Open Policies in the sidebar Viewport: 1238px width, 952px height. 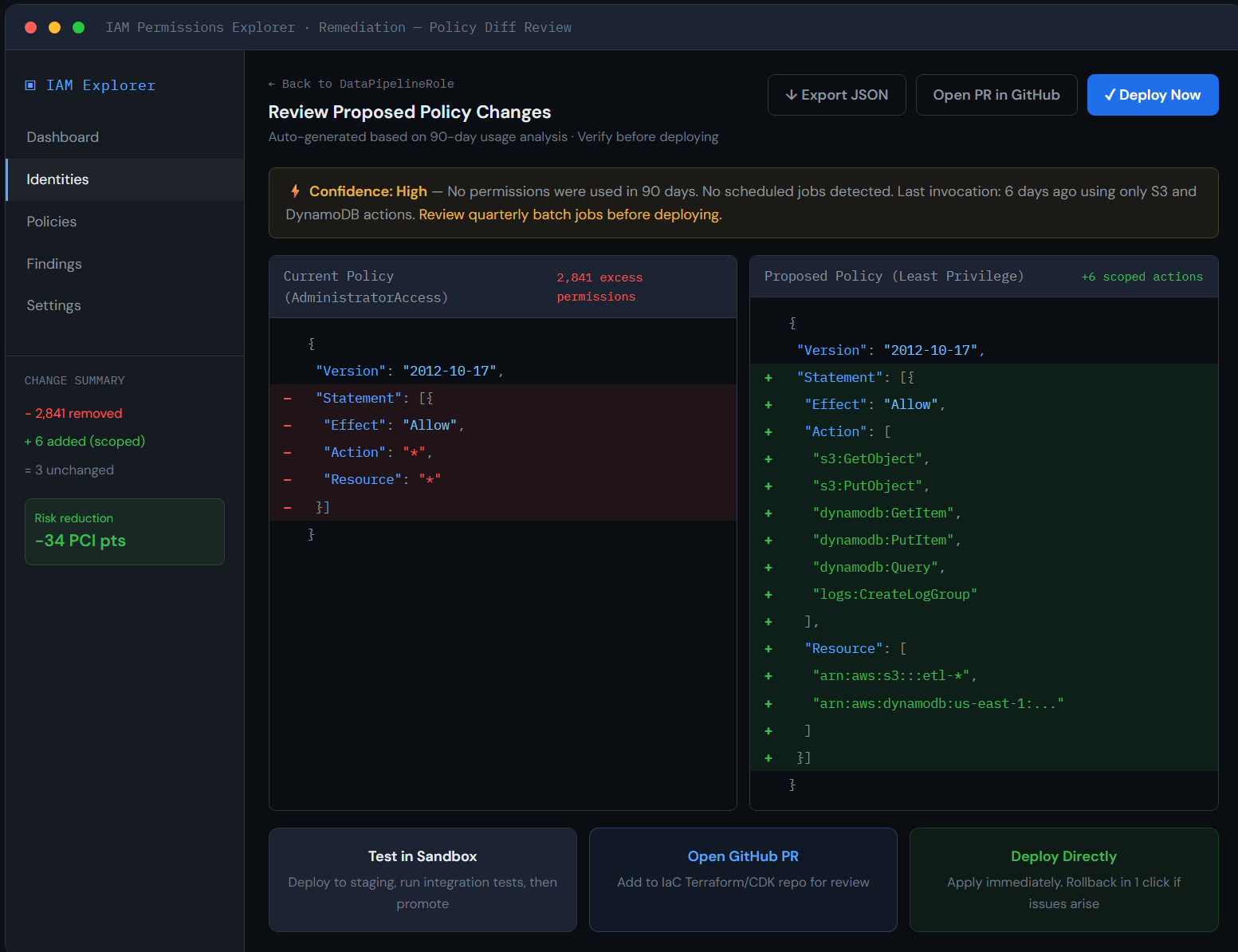coord(124,222)
